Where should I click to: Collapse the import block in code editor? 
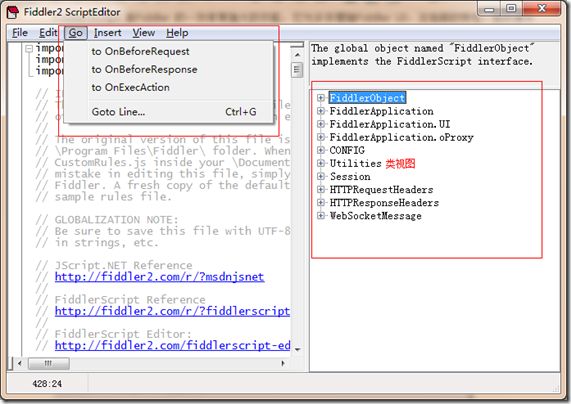pos(29,48)
